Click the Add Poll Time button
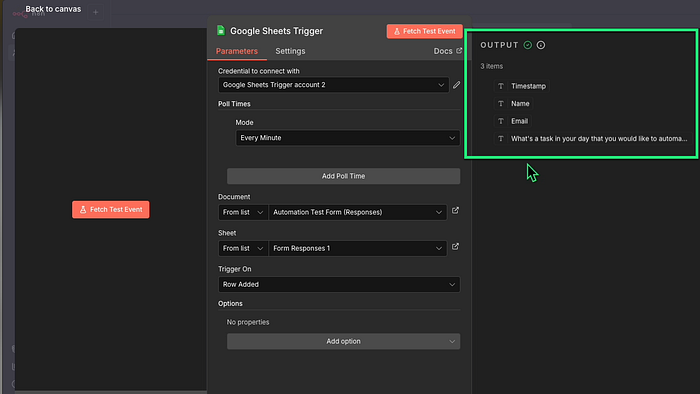Screen dimensions: 700x394 click(343, 176)
